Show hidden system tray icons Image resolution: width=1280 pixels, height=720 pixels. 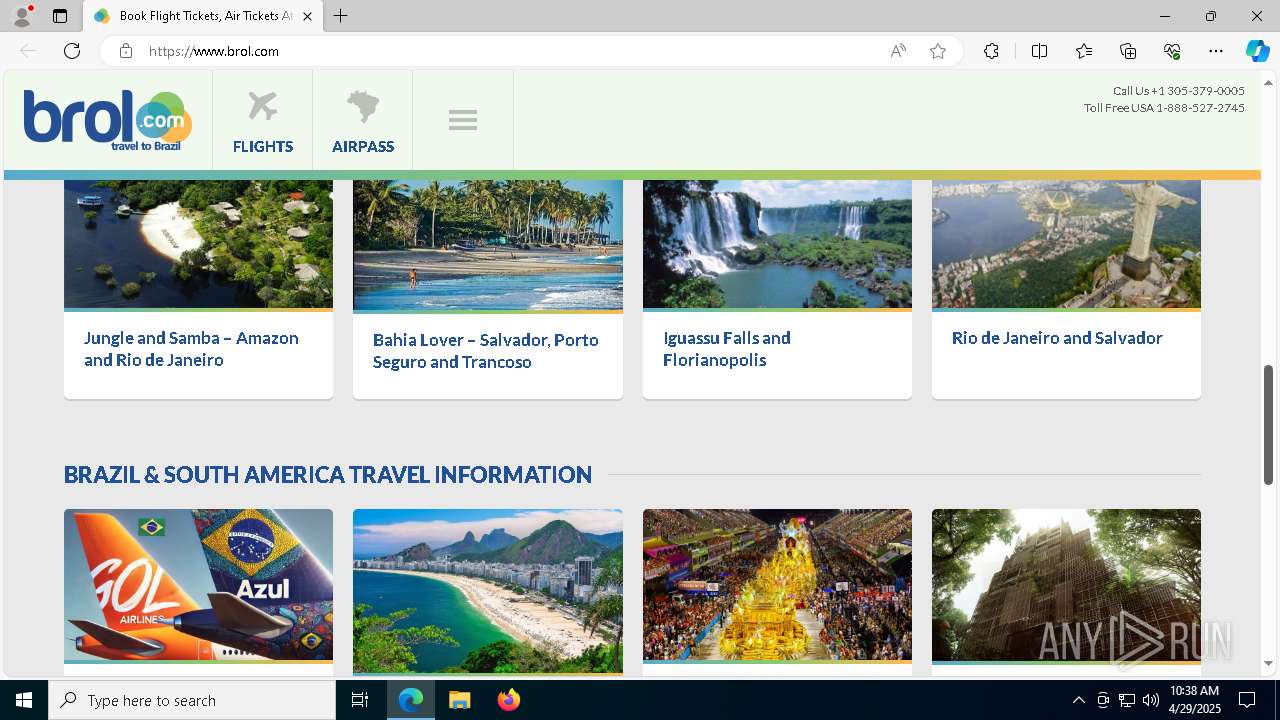1078,700
